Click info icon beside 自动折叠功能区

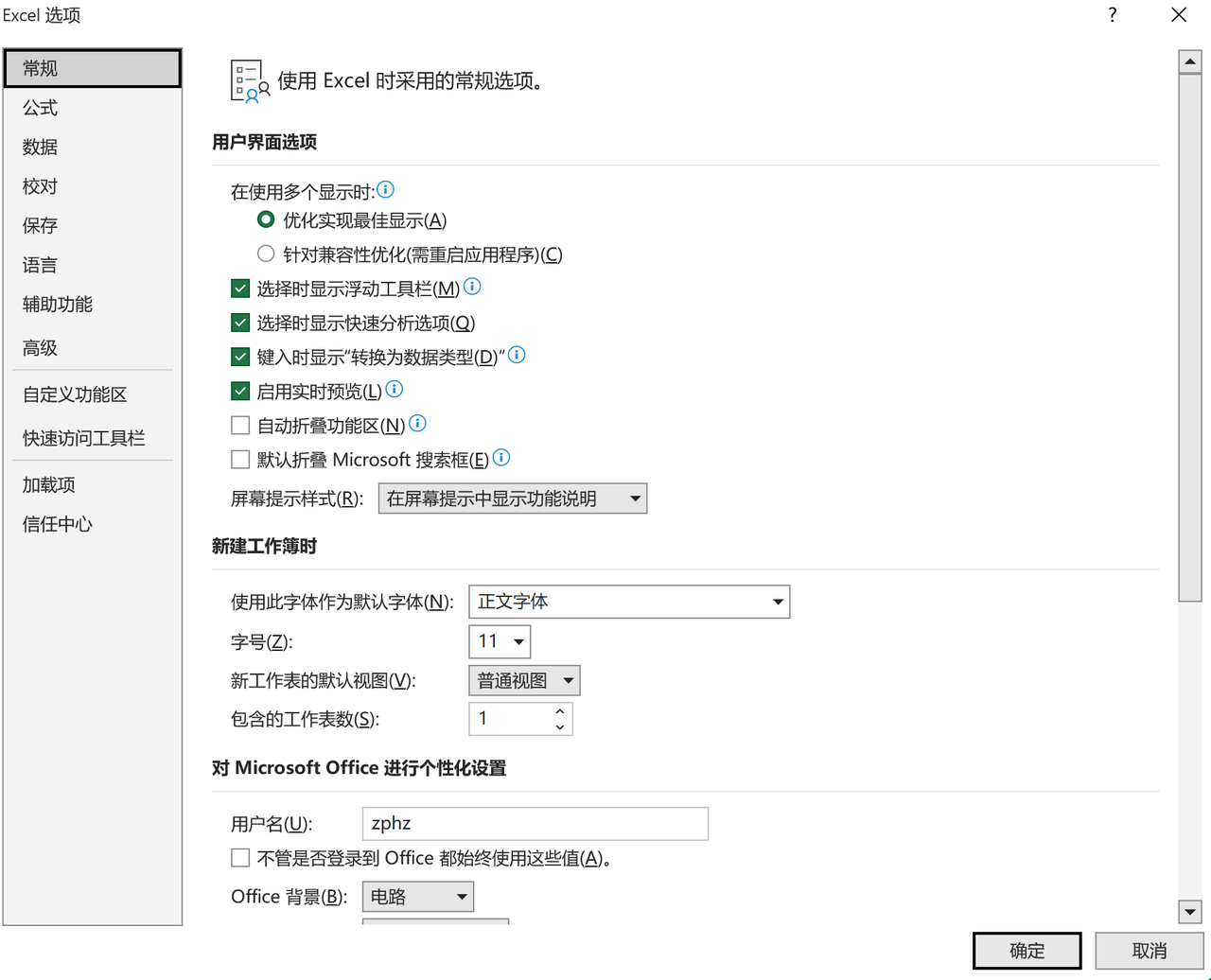[x=417, y=423]
